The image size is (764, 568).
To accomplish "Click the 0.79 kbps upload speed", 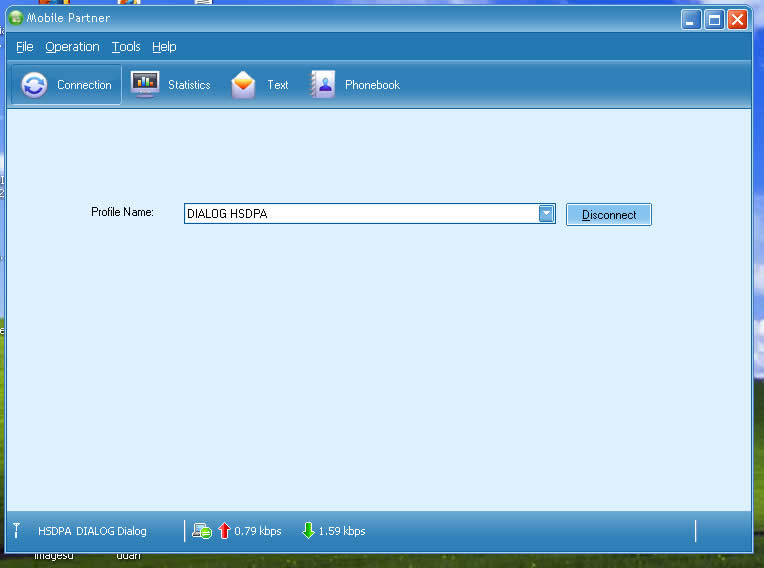I will (258, 531).
